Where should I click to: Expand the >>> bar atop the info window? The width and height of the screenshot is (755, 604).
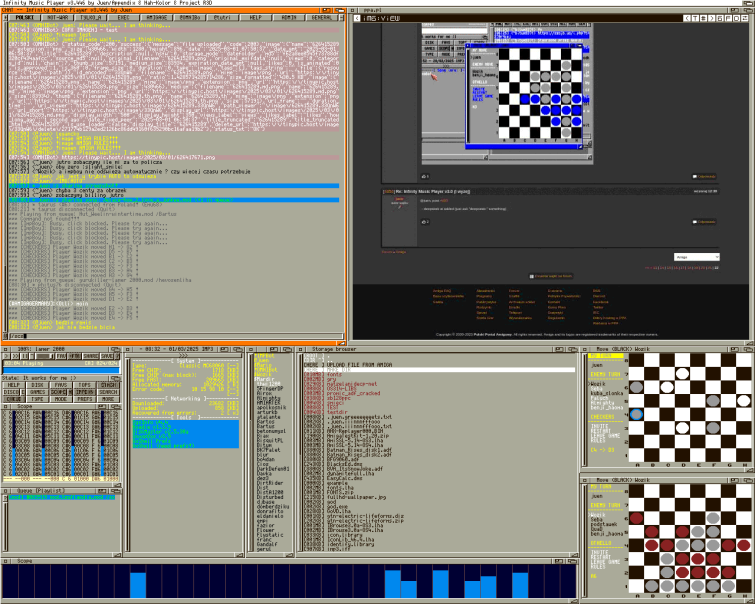[x=183, y=355]
